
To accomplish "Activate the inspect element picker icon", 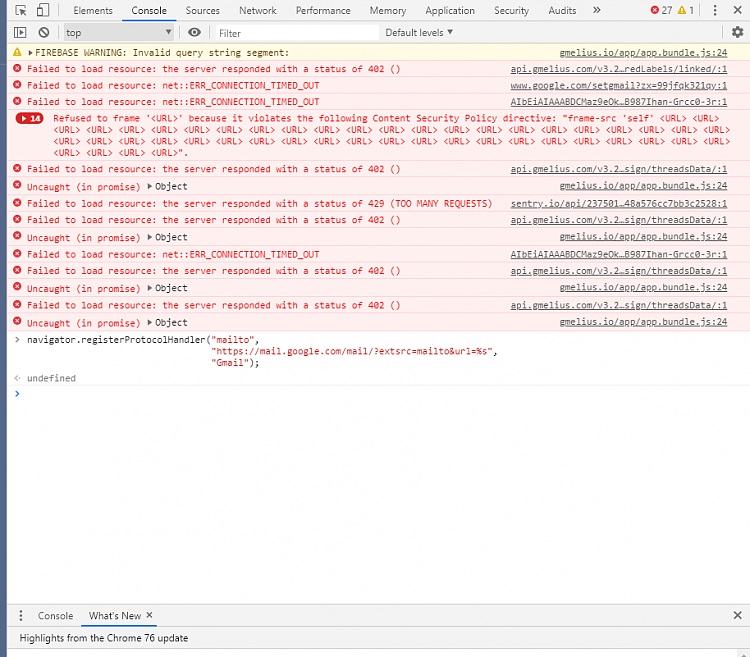I will 20,10.
